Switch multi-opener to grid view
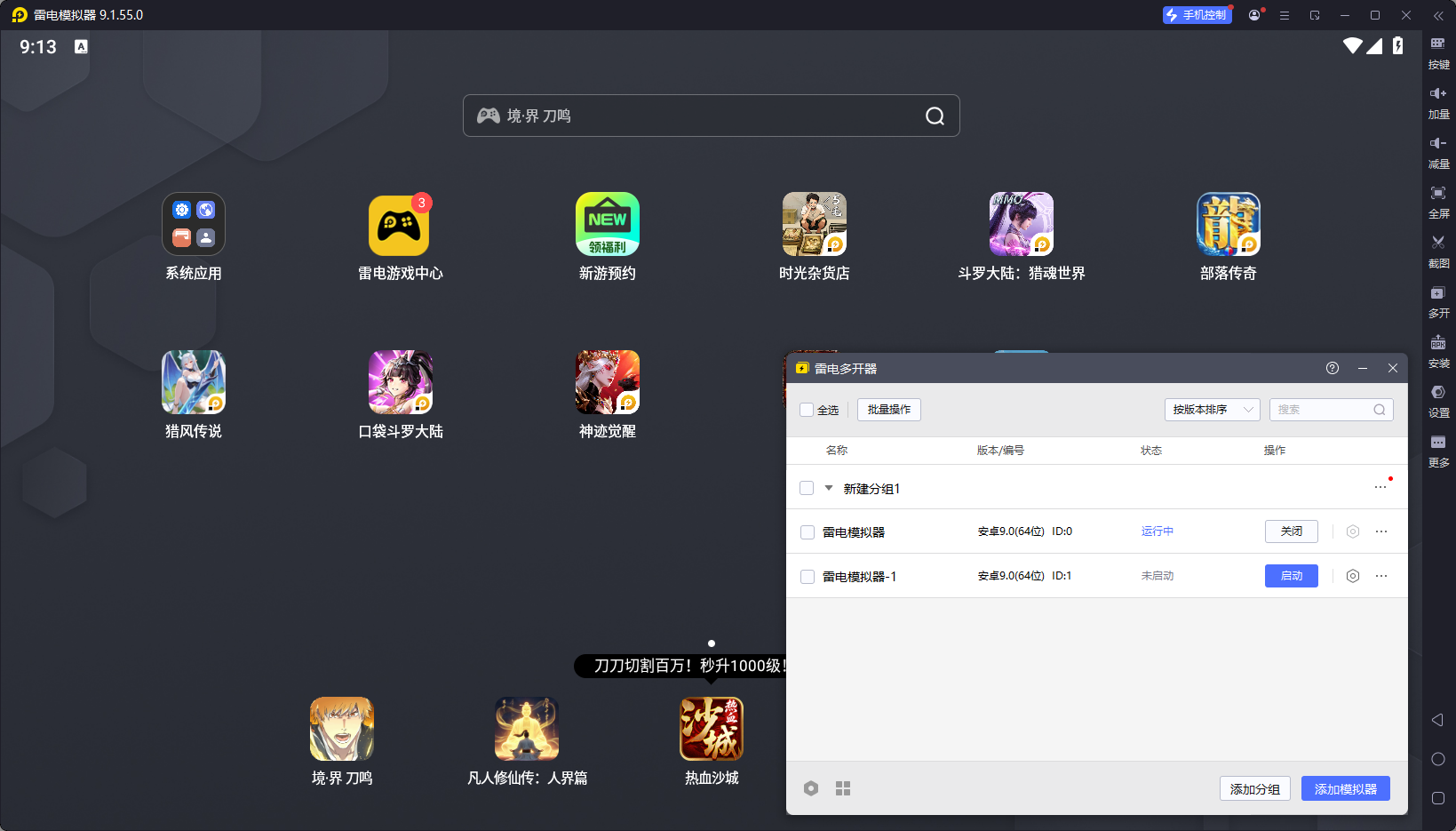Screen dimensions: 1456x831 pos(843,788)
